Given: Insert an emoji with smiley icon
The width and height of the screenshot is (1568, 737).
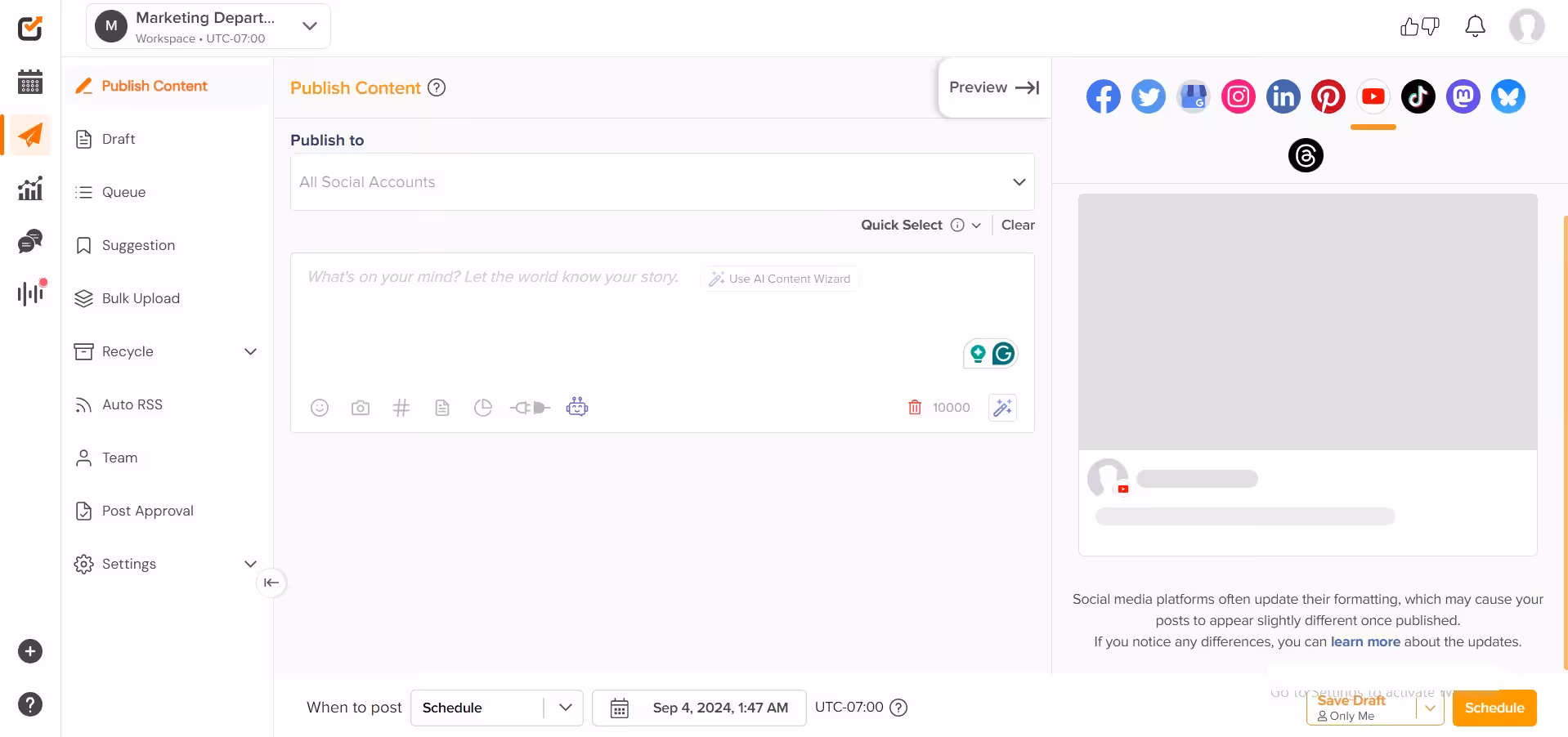Looking at the screenshot, I should pyautogui.click(x=320, y=408).
